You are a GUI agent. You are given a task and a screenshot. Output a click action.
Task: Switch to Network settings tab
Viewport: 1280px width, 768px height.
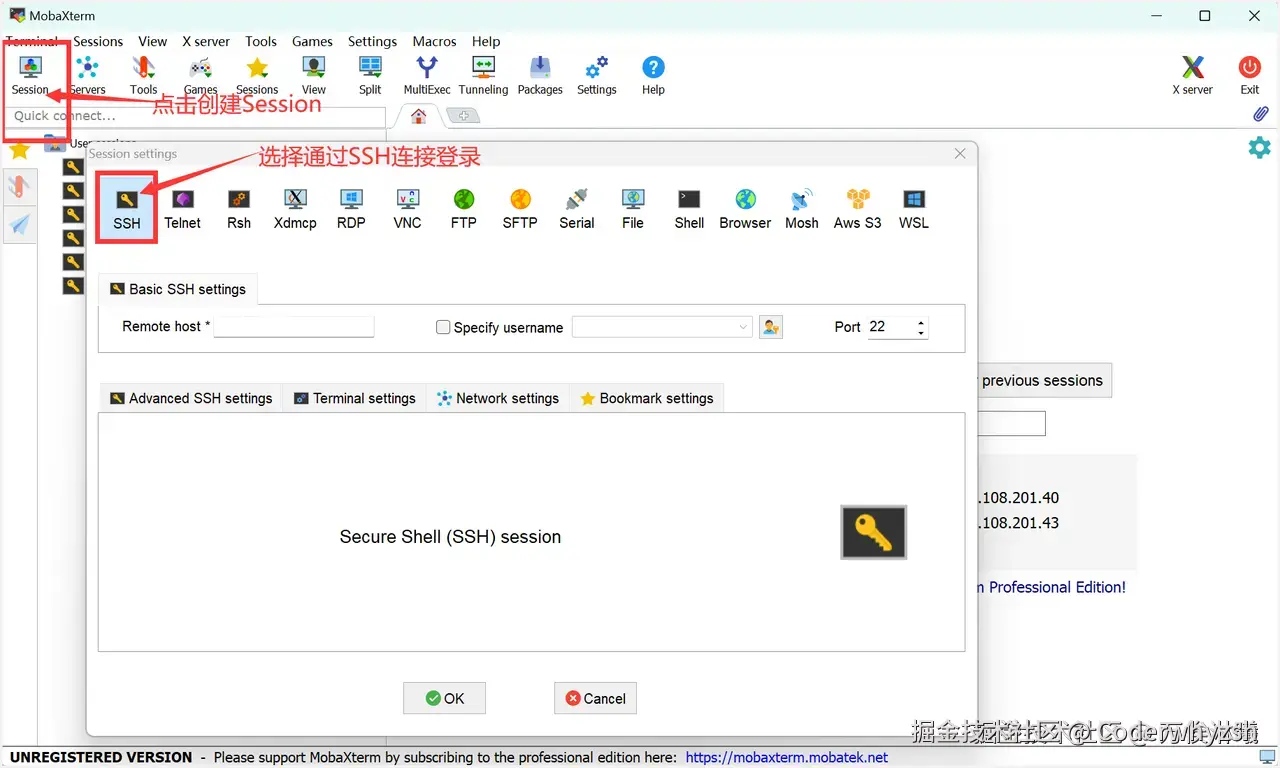[498, 398]
